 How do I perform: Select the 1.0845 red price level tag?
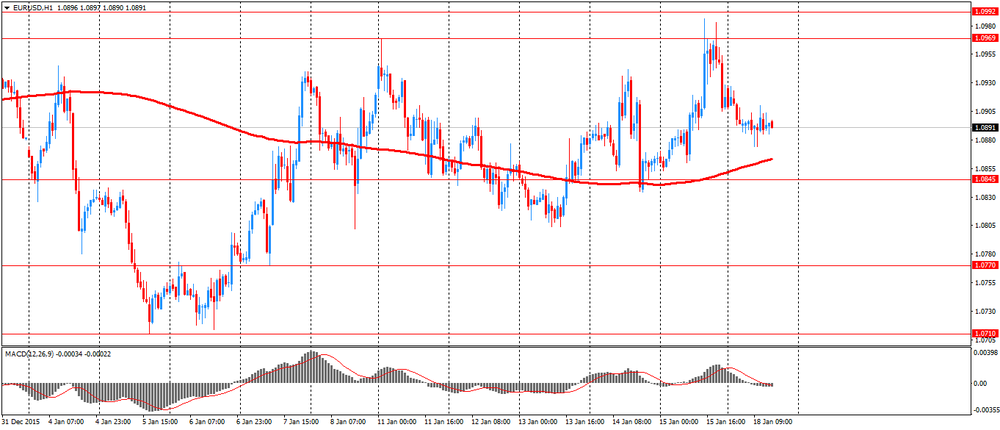[984, 180]
